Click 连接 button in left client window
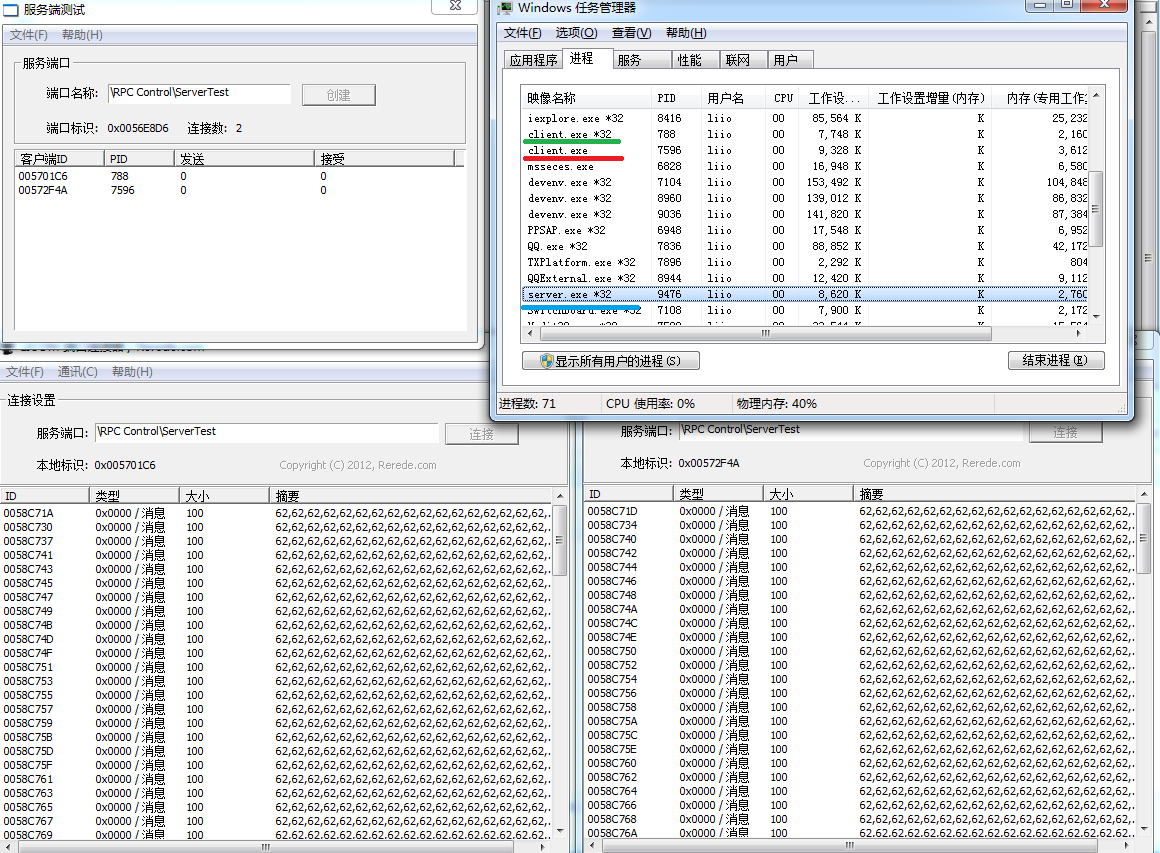 482,434
